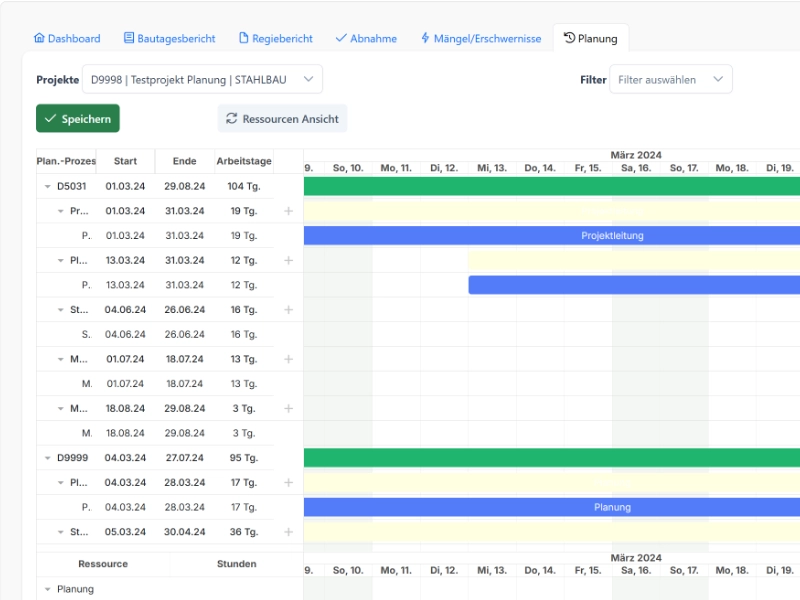This screenshot has height=600, width=800.
Task: Open the Mängel/Erschwernisse tab
Action: pyautogui.click(x=480, y=39)
